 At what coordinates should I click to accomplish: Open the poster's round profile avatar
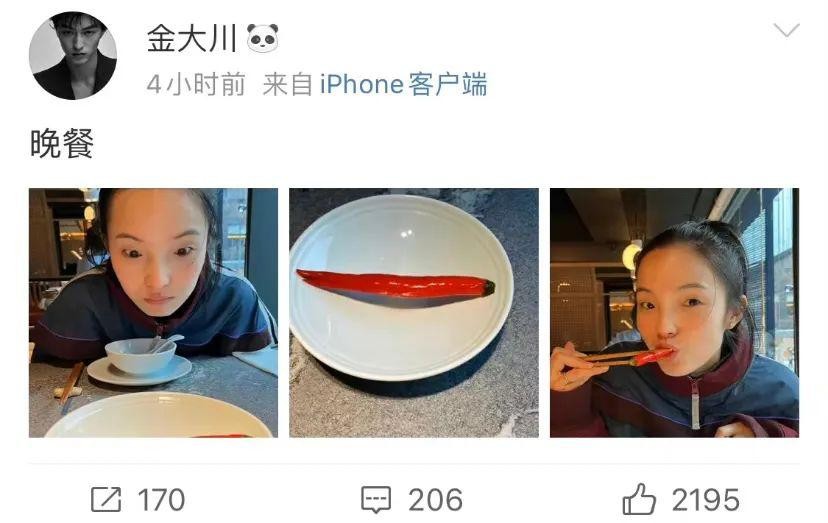click(73, 55)
